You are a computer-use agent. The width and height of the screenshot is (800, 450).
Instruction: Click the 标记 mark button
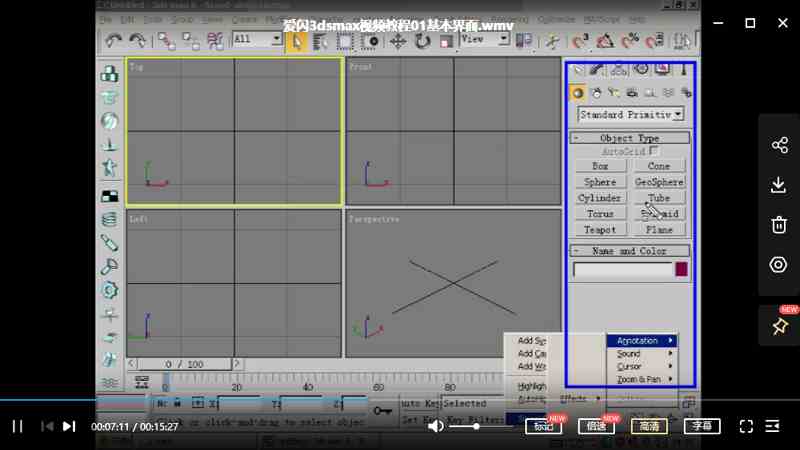543,426
